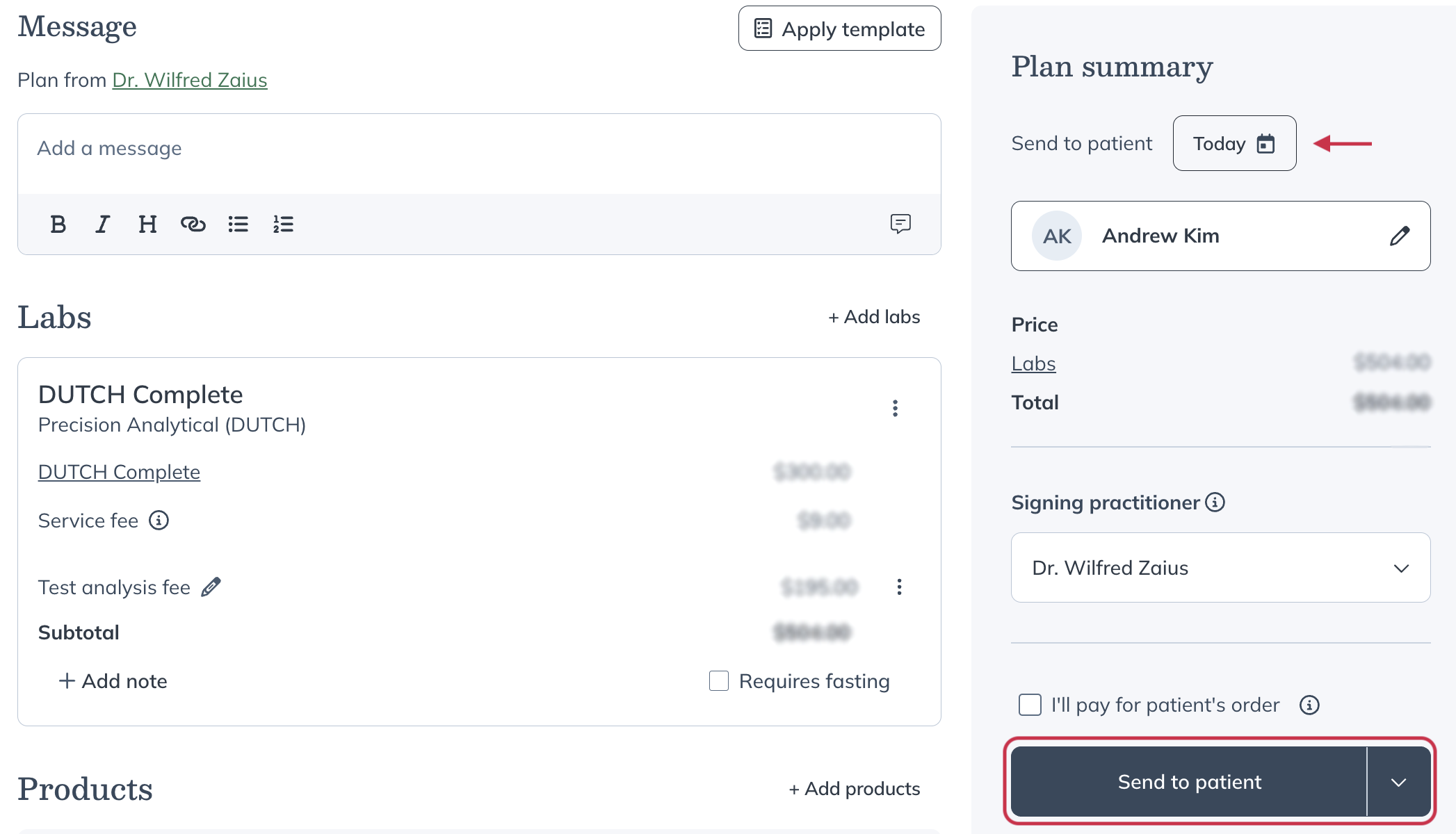Click Add products
Image resolution: width=1456 pixels, height=834 pixels.
(855, 789)
